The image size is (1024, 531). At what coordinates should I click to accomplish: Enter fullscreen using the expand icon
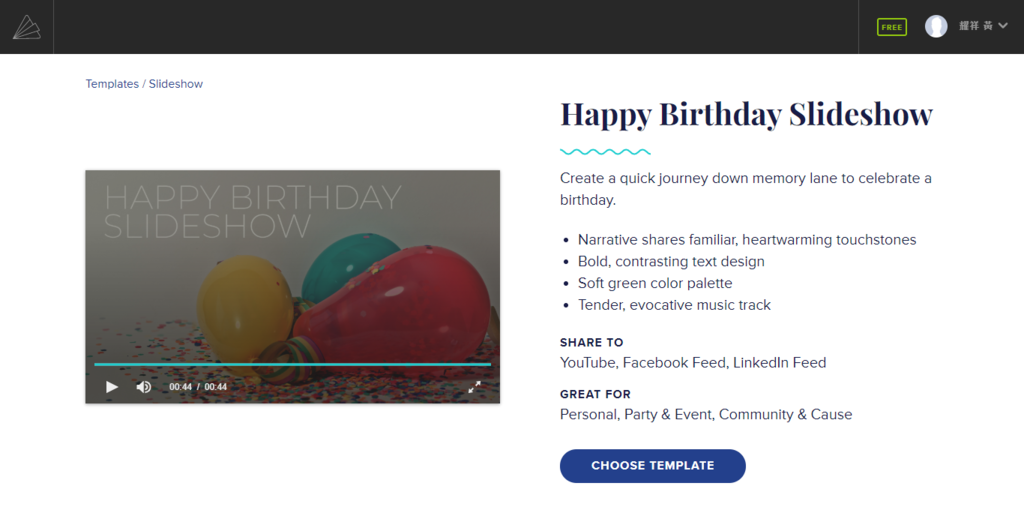[x=475, y=387]
